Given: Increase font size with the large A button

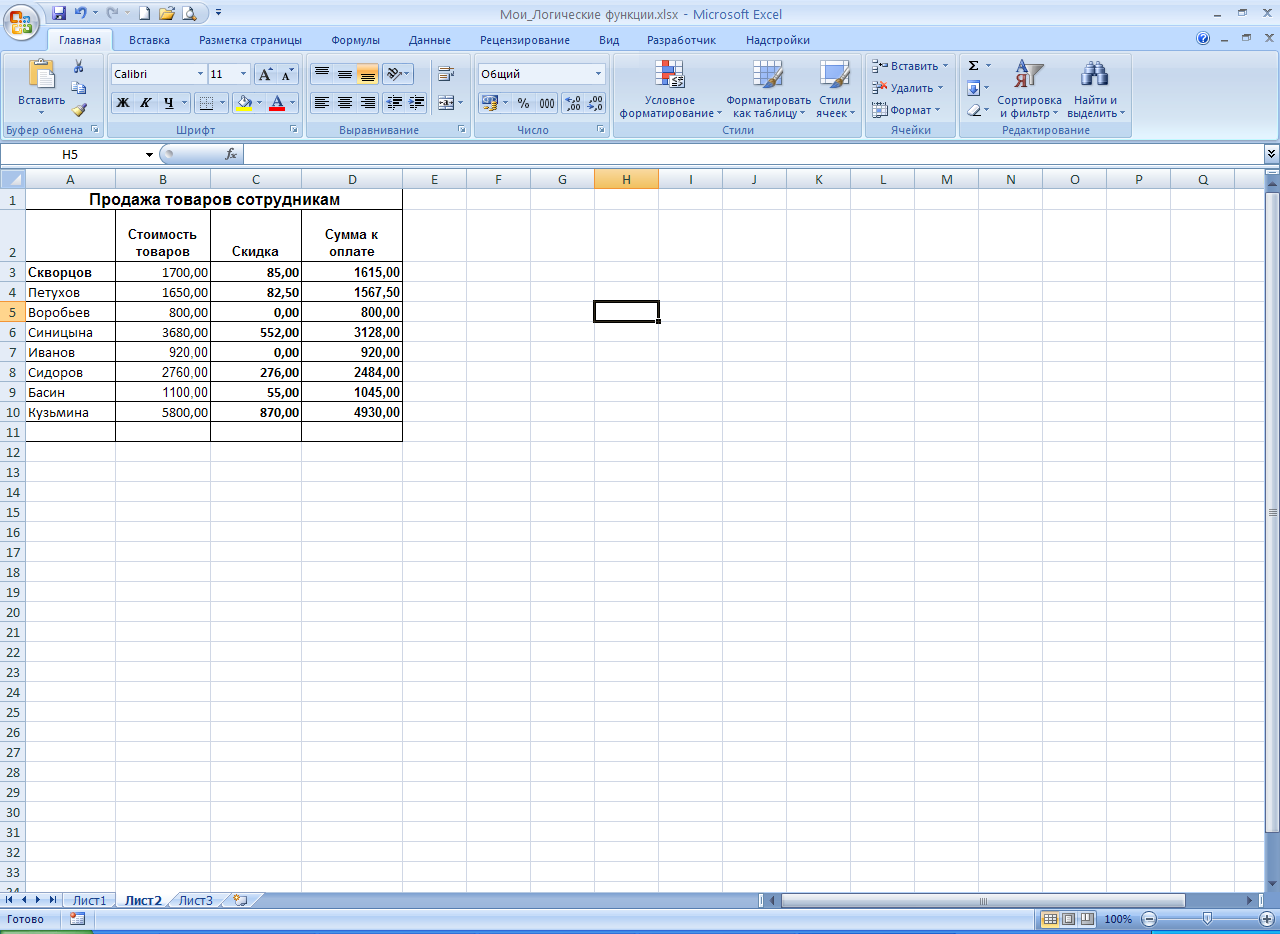Looking at the screenshot, I should pyautogui.click(x=265, y=74).
